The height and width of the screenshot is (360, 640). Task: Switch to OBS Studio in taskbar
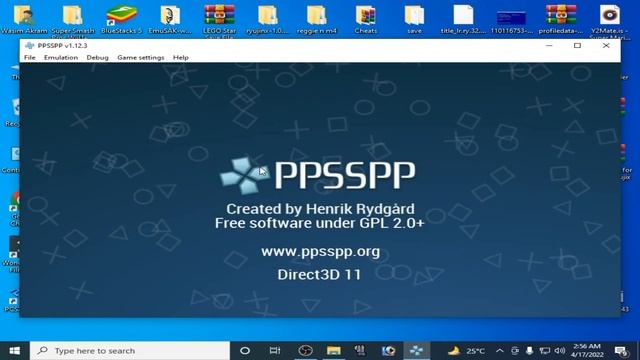pyautogui.click(x=305, y=351)
